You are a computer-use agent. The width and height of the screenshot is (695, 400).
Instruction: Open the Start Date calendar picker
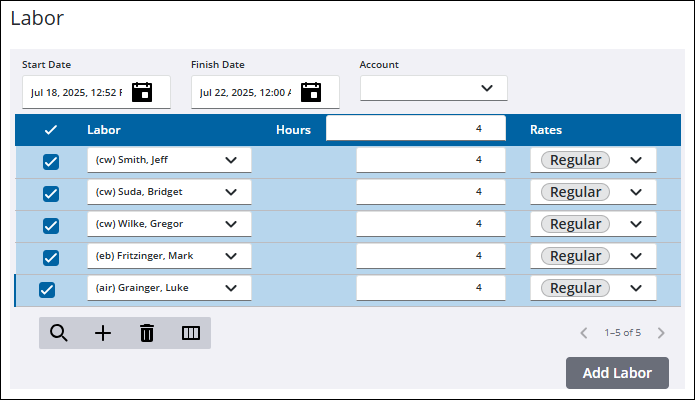[142, 92]
